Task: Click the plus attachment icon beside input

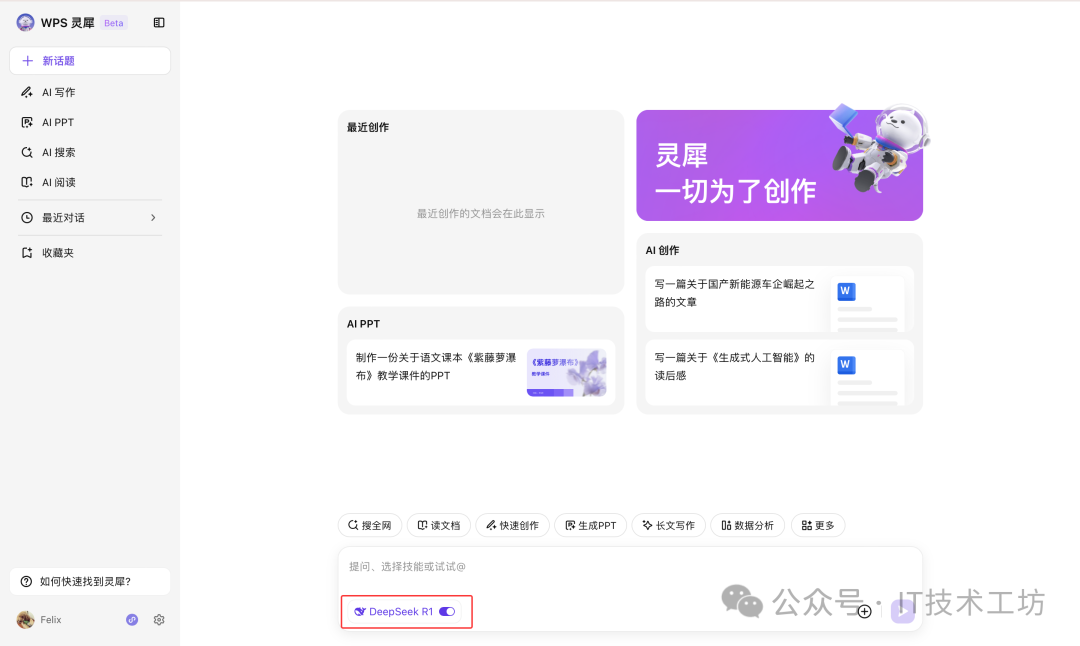Action: 864,611
